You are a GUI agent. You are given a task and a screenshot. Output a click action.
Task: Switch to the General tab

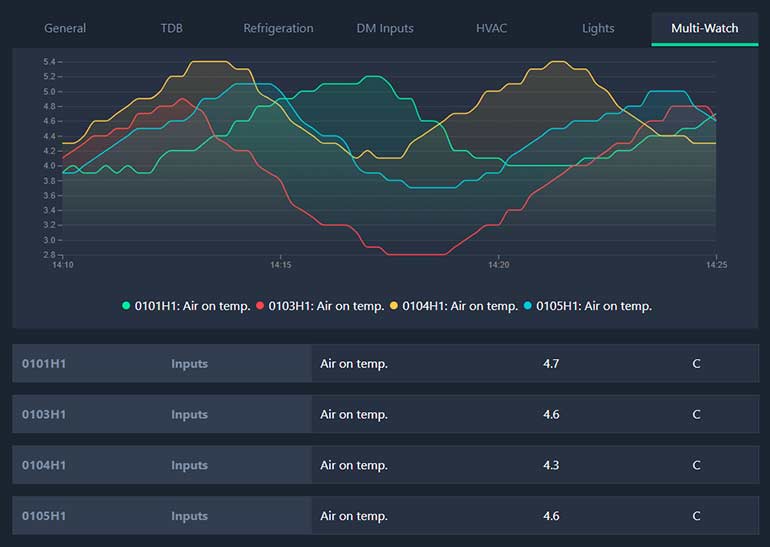(65, 28)
